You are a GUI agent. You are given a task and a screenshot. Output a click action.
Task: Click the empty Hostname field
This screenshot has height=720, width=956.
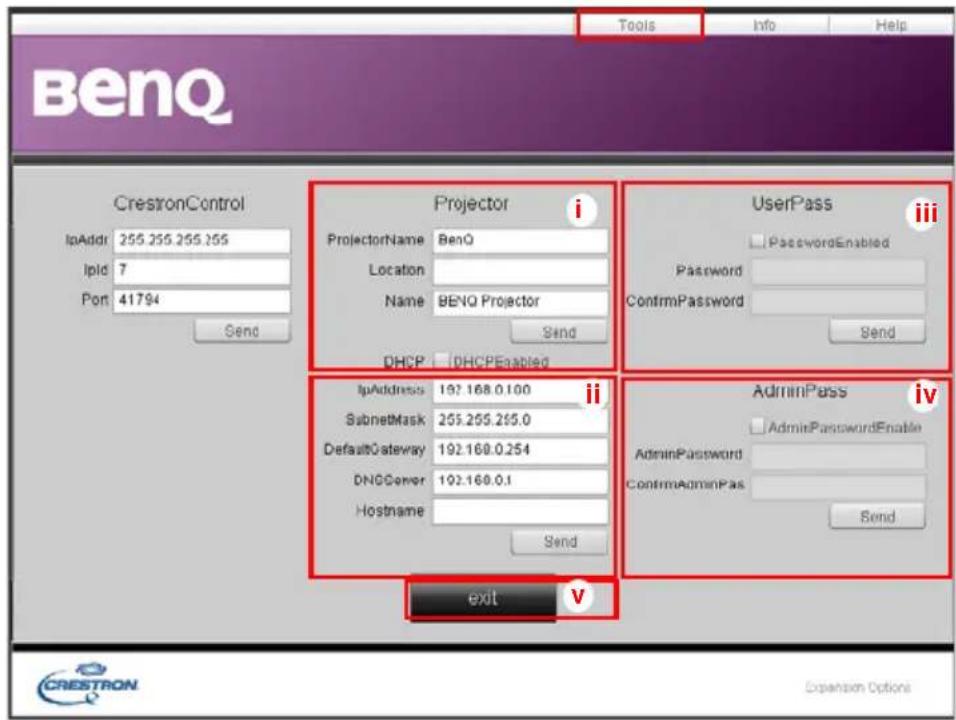(x=520, y=511)
